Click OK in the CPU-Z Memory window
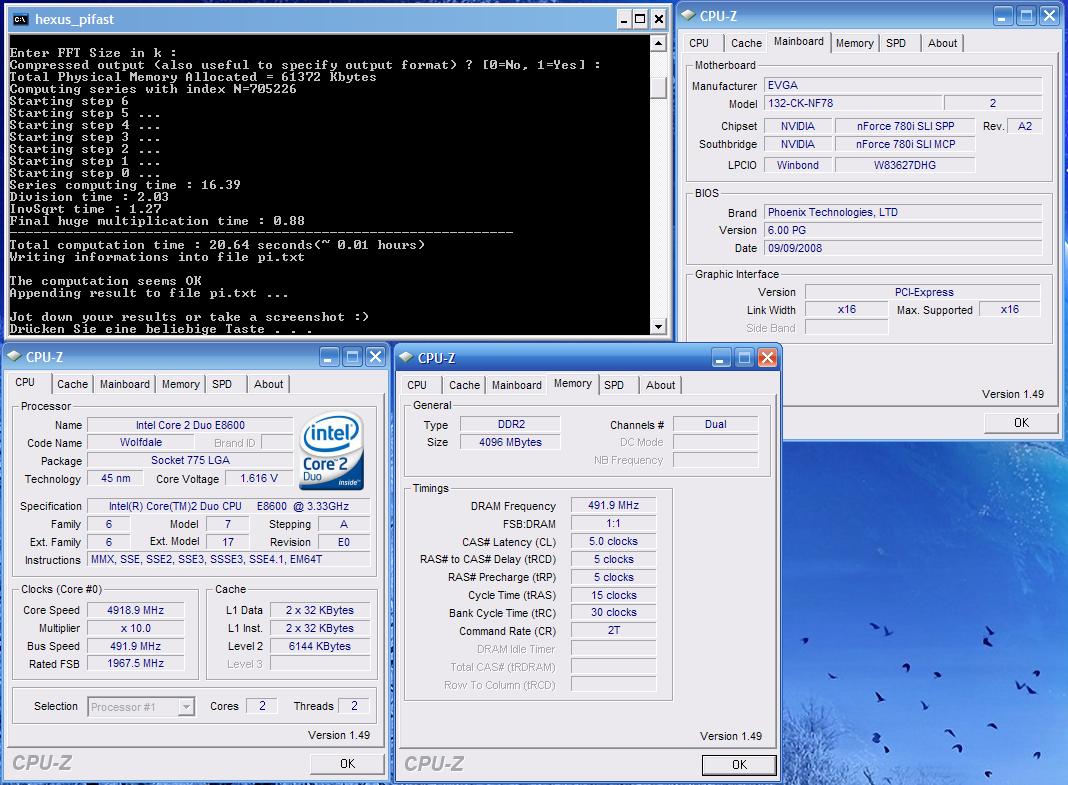 point(739,765)
